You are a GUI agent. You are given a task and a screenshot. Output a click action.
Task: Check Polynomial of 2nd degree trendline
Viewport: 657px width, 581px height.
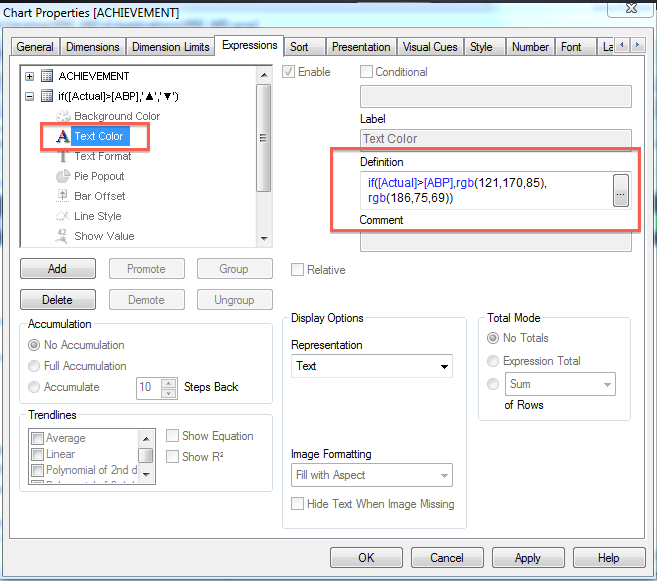38,470
